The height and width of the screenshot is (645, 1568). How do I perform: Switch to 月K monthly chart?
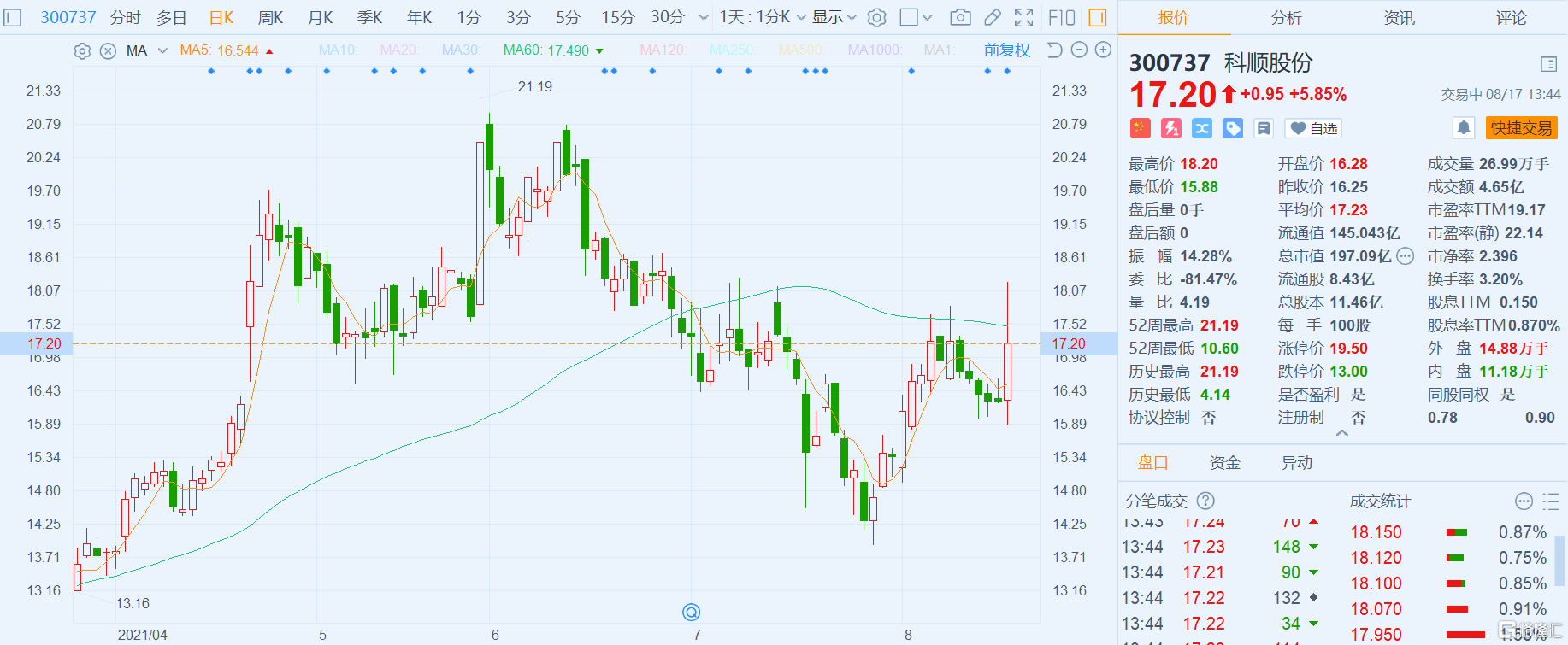[320, 17]
